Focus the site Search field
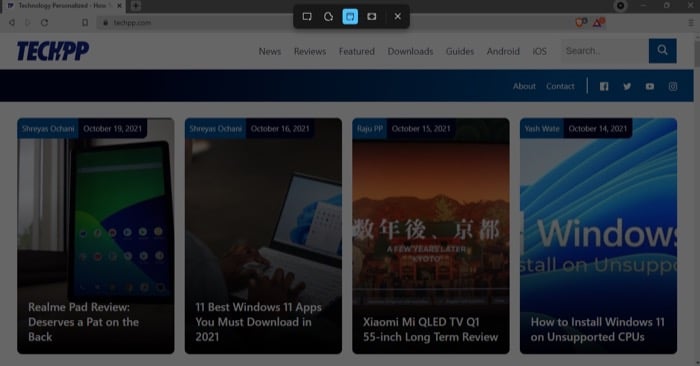 [x=605, y=51]
